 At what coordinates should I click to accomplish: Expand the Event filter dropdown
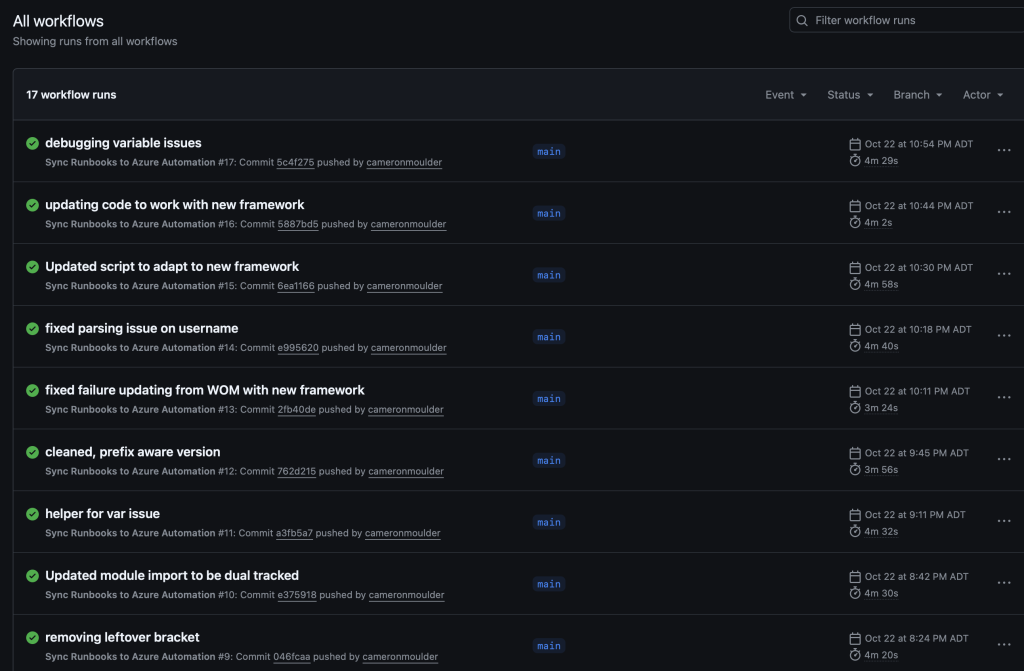coord(786,95)
